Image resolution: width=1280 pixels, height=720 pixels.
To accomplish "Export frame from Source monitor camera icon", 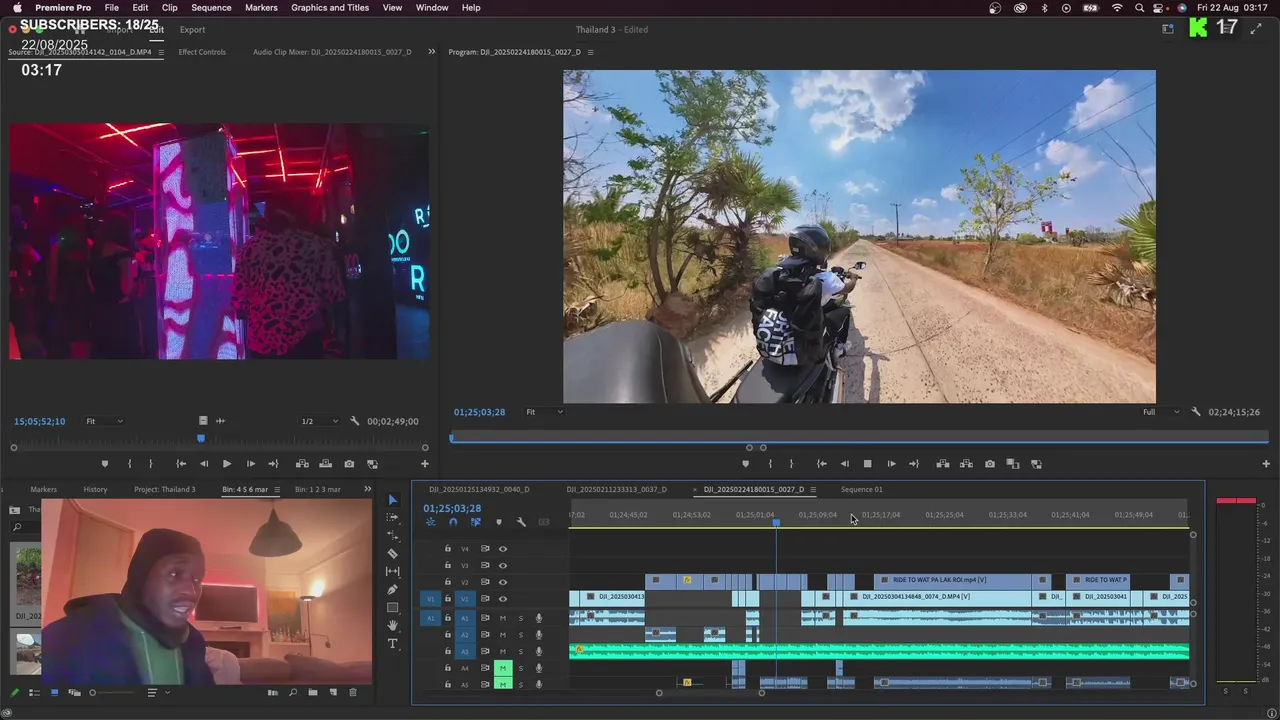I will pyautogui.click(x=349, y=464).
